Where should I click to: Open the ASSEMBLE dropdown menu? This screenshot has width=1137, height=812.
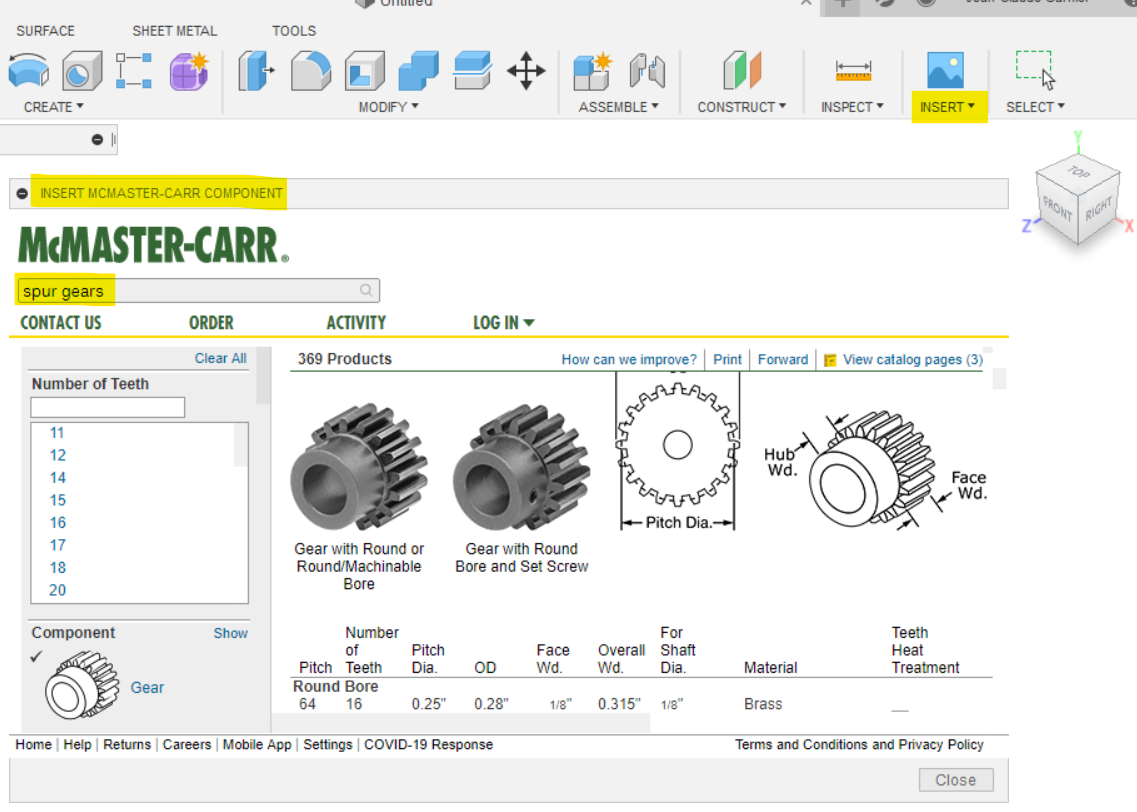[619, 107]
